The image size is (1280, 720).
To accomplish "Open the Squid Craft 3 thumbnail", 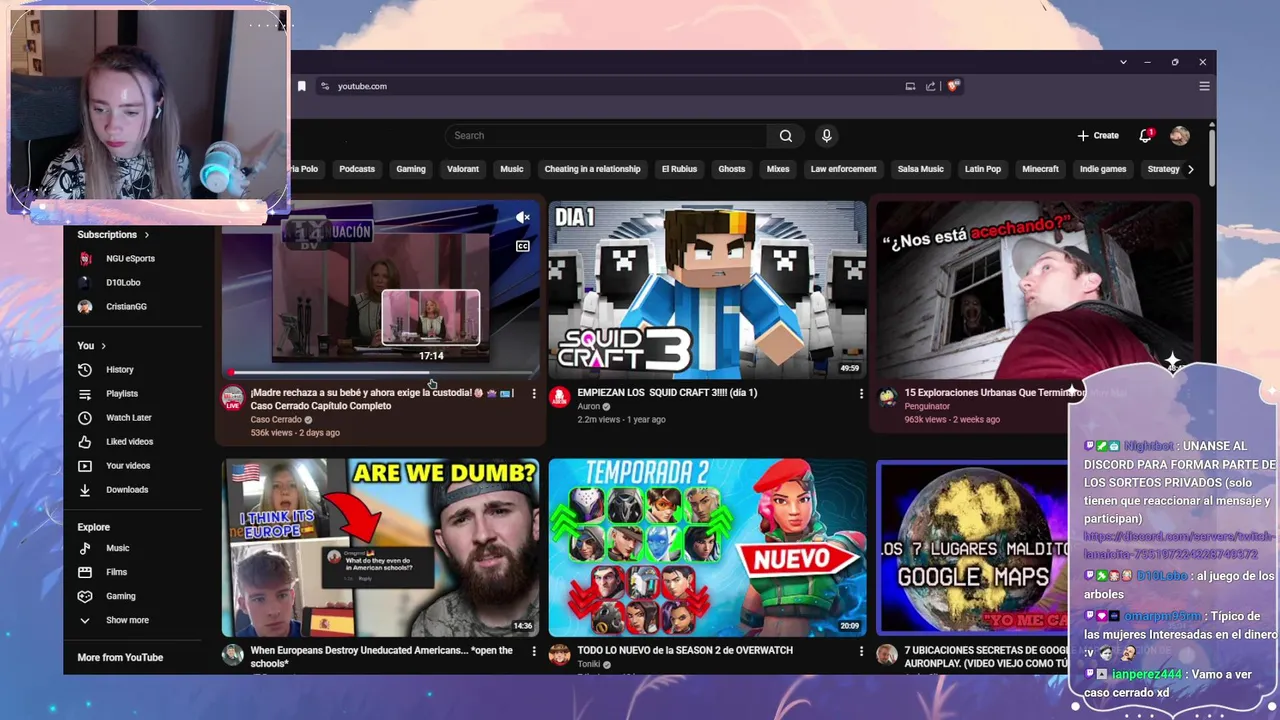I will (x=708, y=290).
